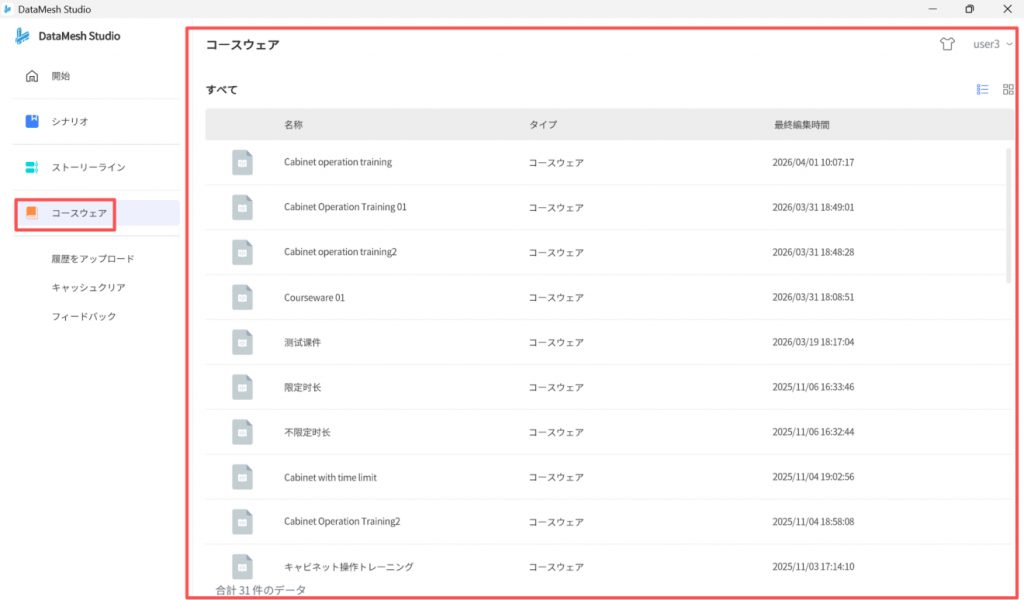This screenshot has width=1024, height=600.
Task: Click the 最終編集時間 column header
Action: 801,125
